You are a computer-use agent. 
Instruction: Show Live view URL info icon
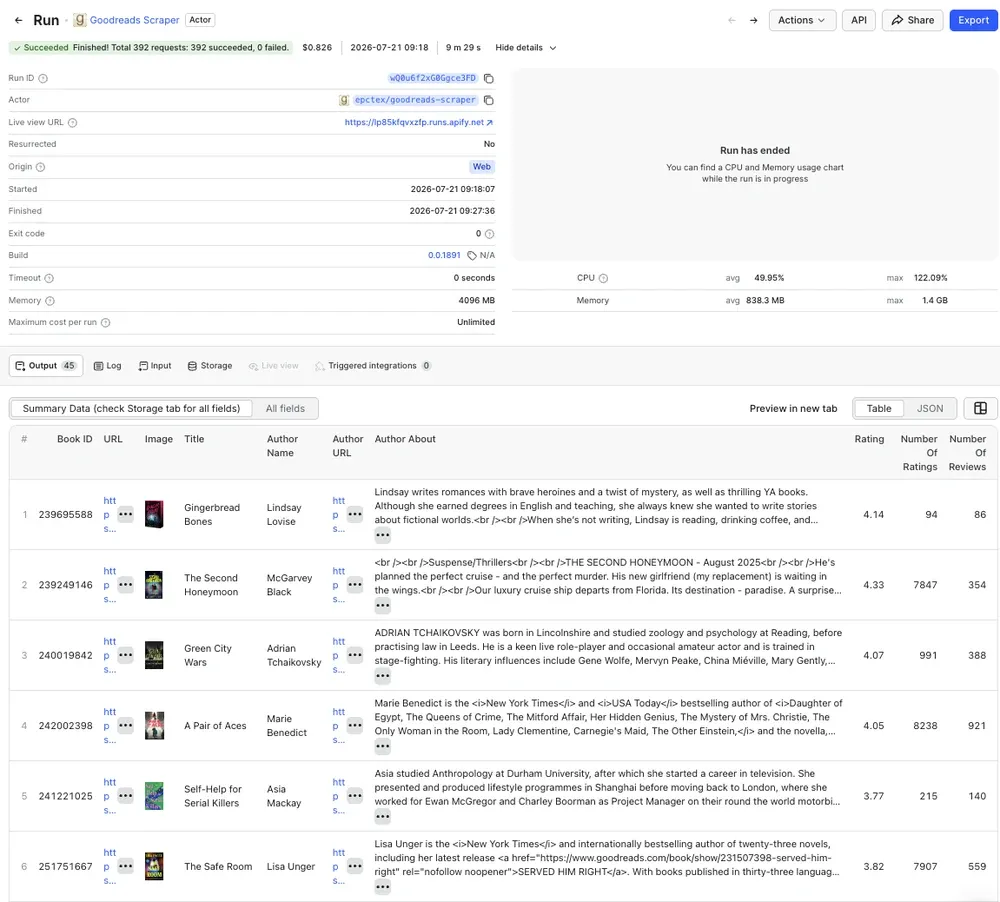coord(73,122)
